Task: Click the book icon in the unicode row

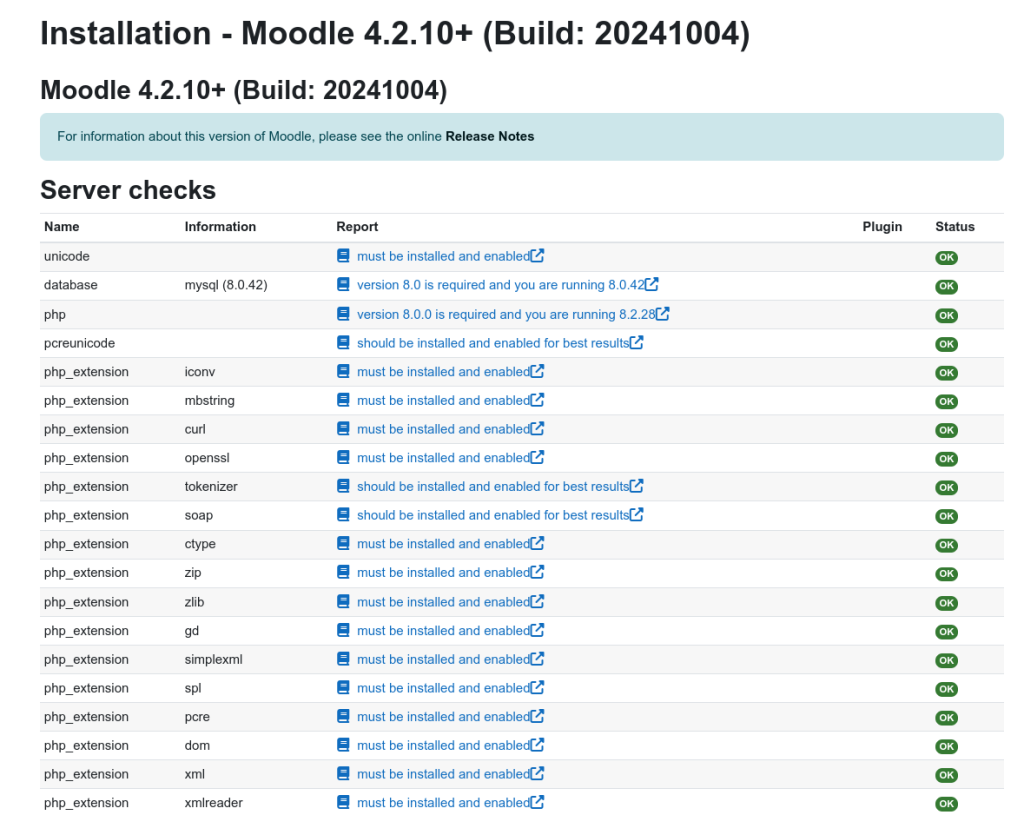Action: tap(343, 256)
